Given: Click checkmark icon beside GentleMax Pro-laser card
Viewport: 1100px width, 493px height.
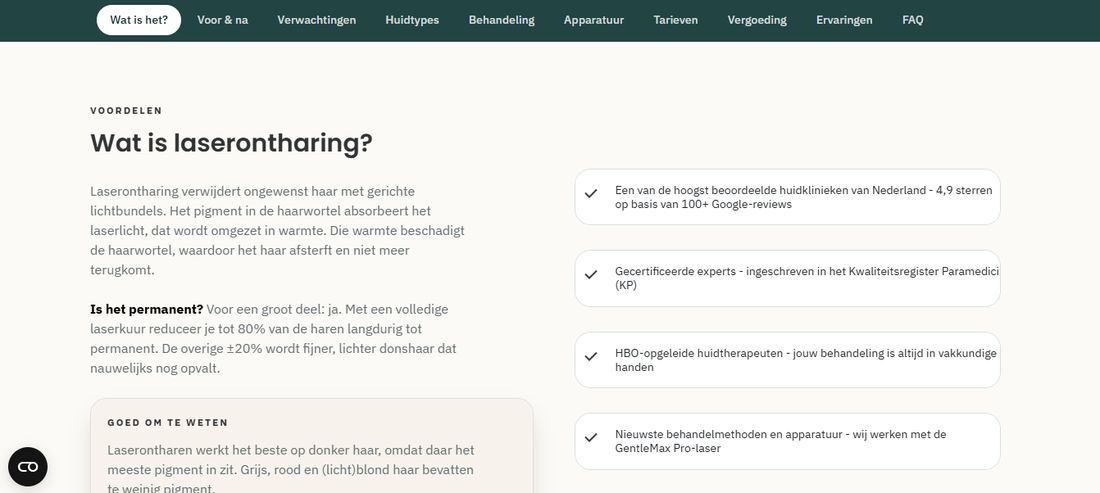Looking at the screenshot, I should click(x=591, y=437).
